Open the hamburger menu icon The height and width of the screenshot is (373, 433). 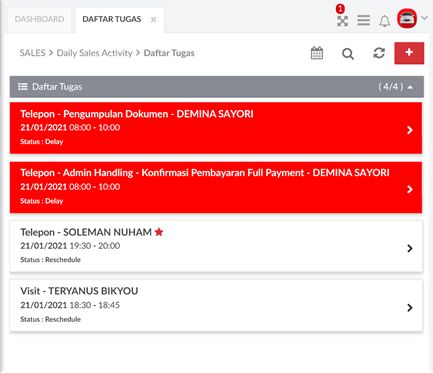click(x=363, y=20)
